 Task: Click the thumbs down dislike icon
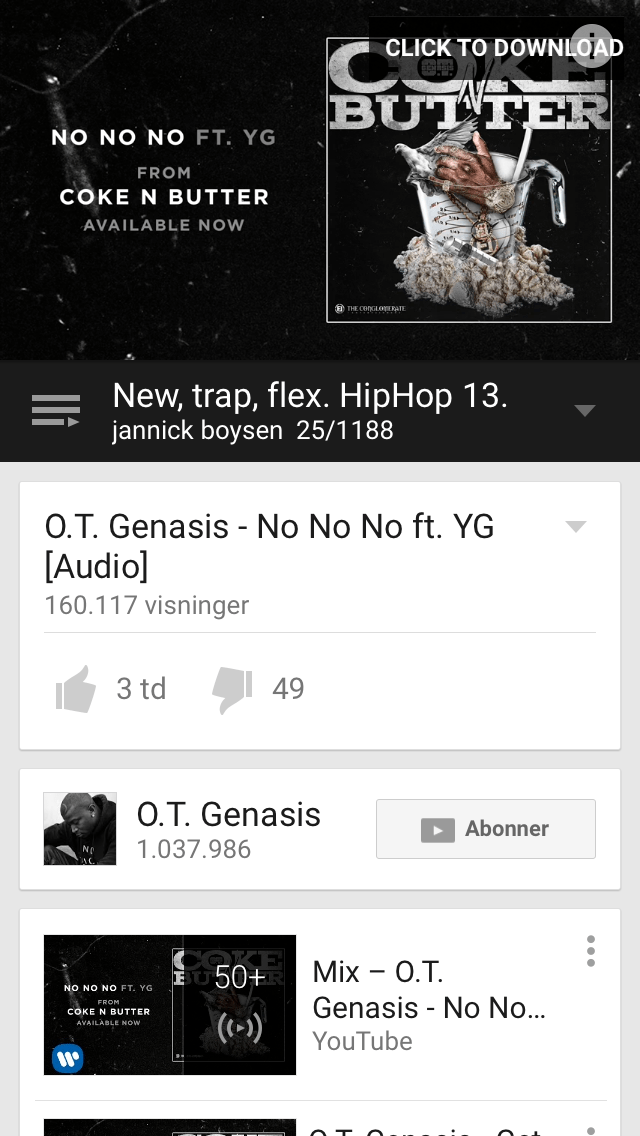232,691
